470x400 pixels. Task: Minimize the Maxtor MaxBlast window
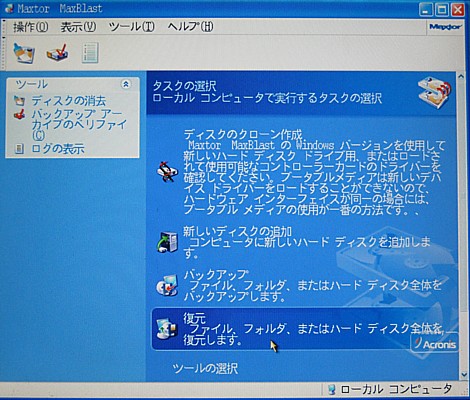pyautogui.click(x=426, y=9)
